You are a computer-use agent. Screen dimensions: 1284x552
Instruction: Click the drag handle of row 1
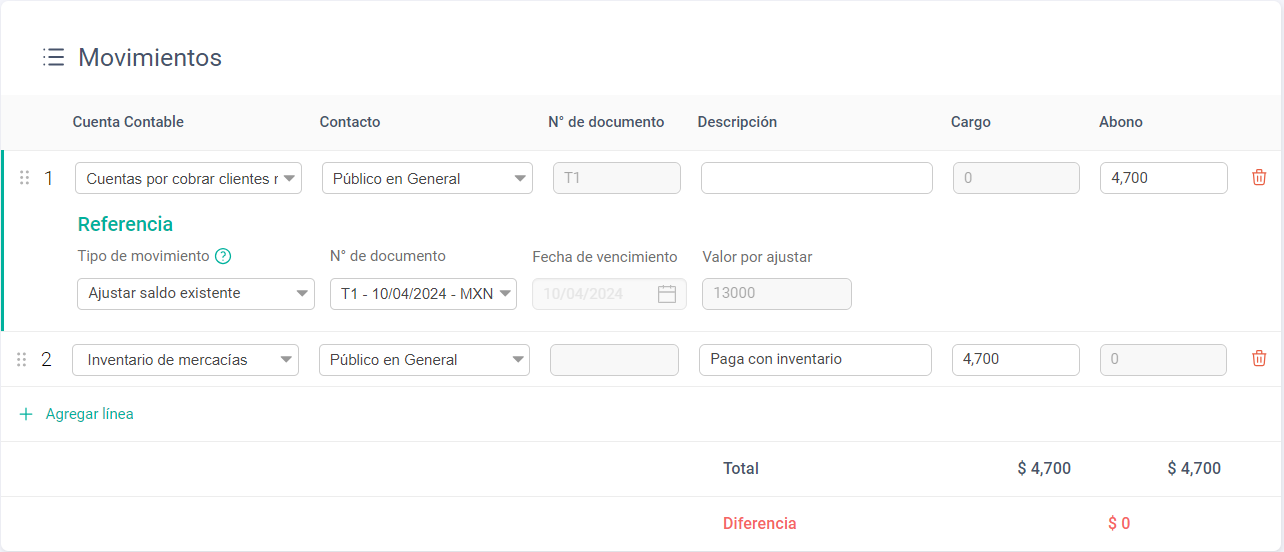pyautogui.click(x=24, y=178)
